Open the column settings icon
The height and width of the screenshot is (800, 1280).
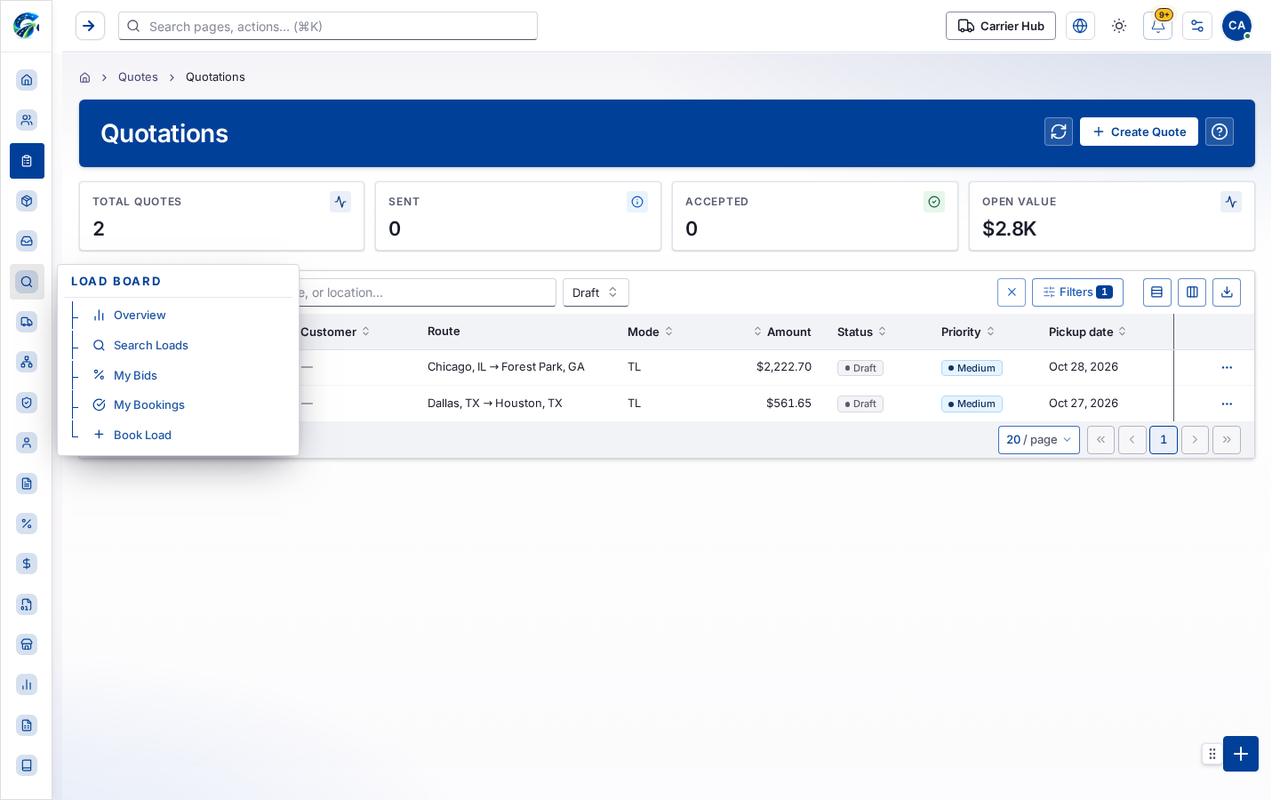point(1192,292)
